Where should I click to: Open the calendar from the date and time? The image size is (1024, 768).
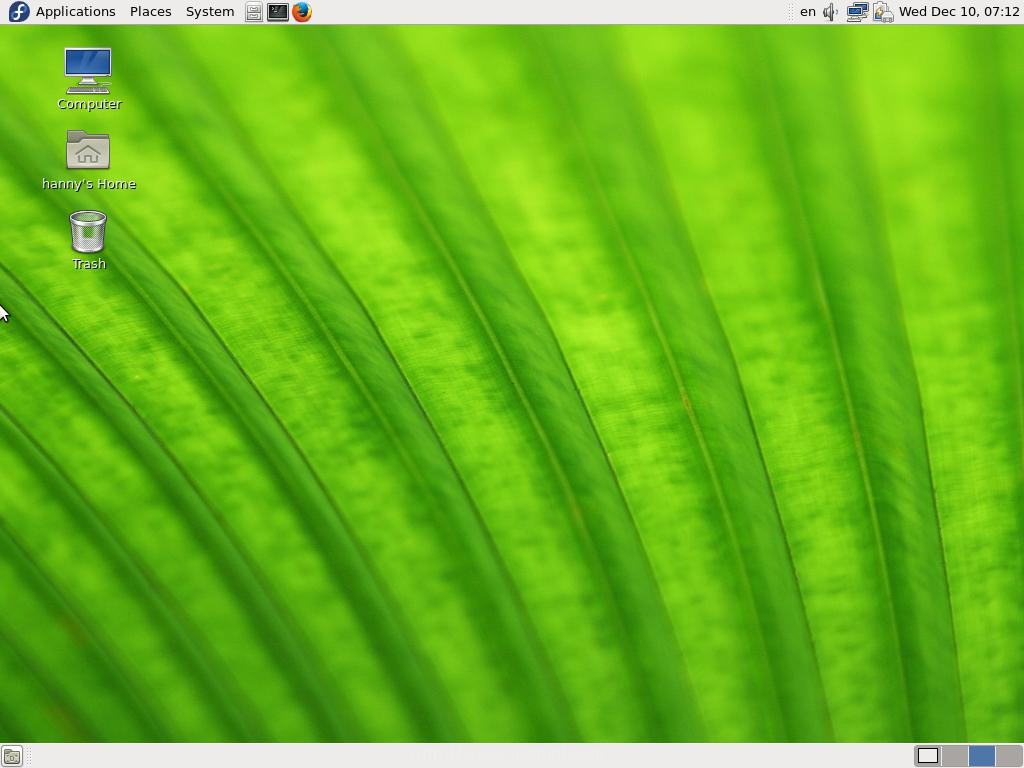[x=959, y=12]
